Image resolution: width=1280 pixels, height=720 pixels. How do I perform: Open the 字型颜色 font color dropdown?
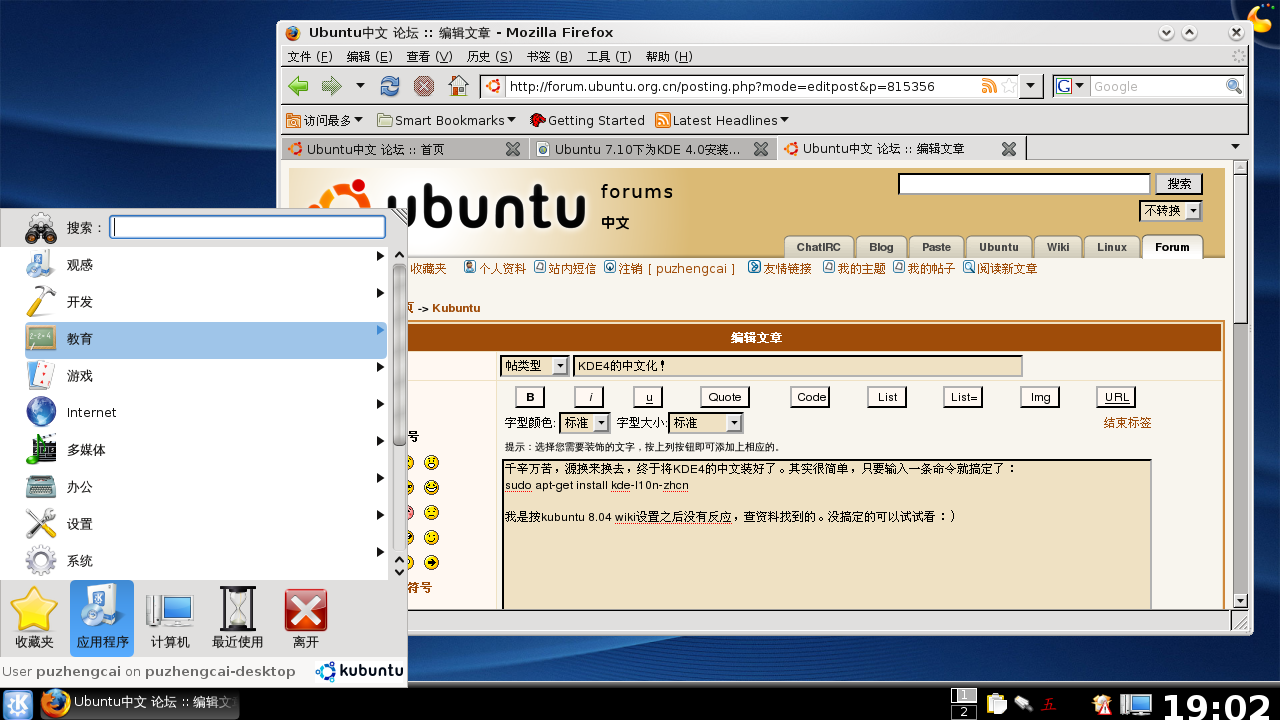point(584,423)
